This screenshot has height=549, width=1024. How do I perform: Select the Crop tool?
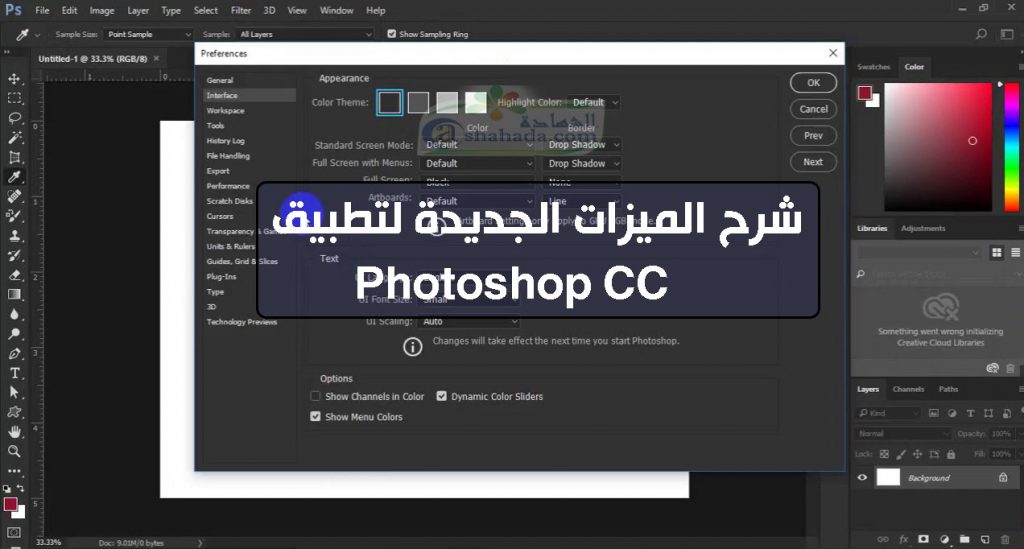tap(15, 157)
